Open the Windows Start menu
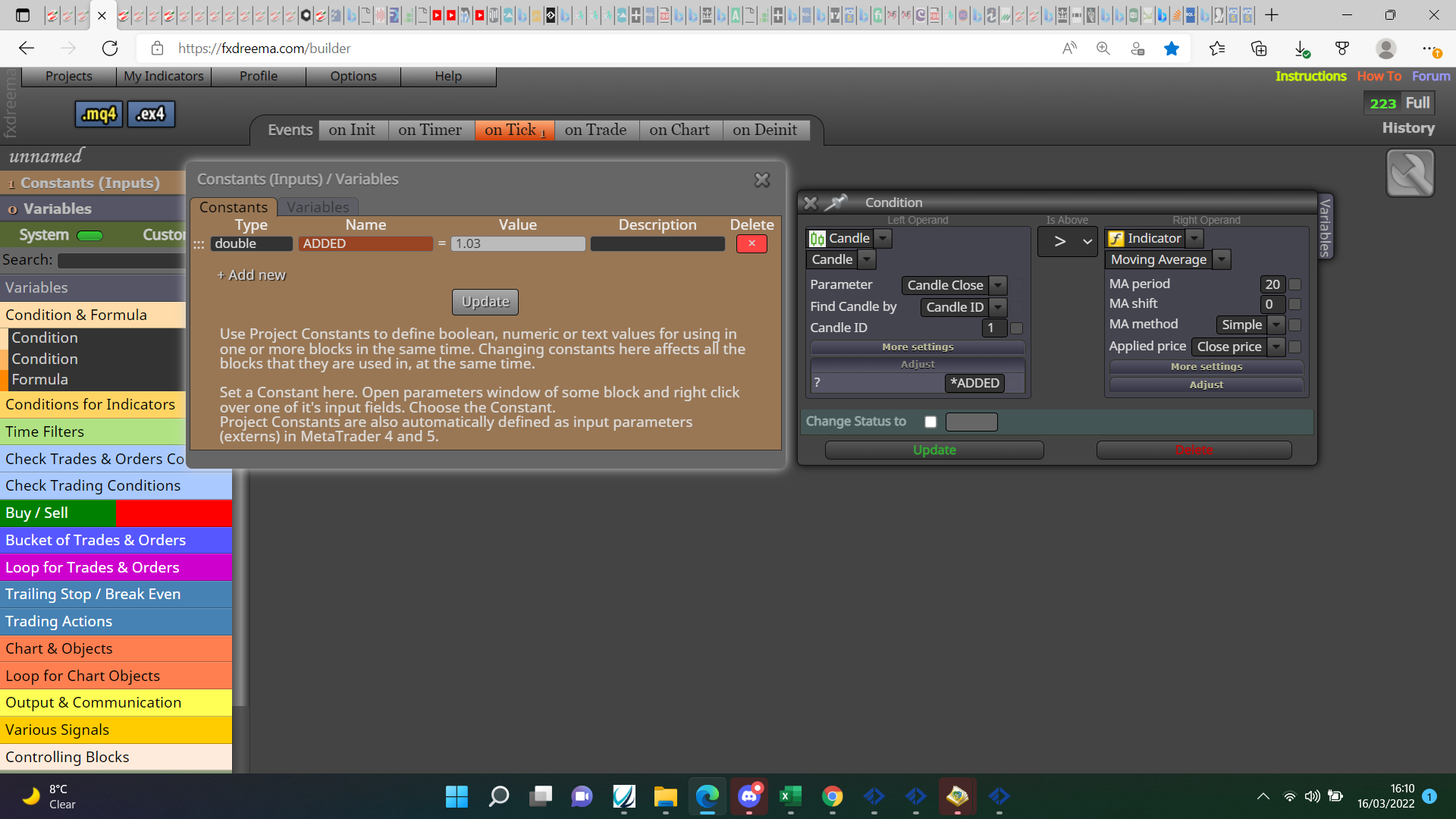The height and width of the screenshot is (819, 1456). (x=457, y=796)
